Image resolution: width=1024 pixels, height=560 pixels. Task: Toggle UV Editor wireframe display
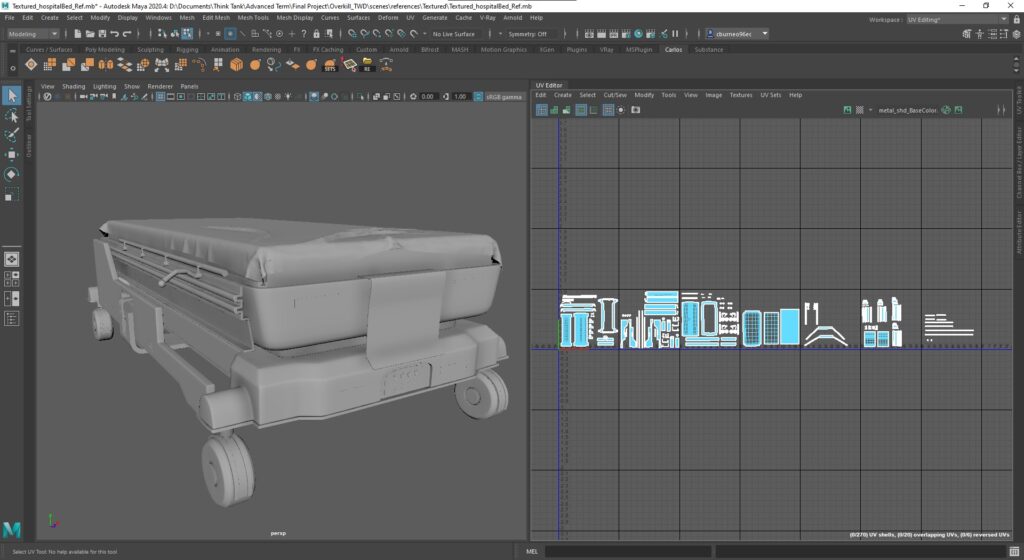click(541, 110)
